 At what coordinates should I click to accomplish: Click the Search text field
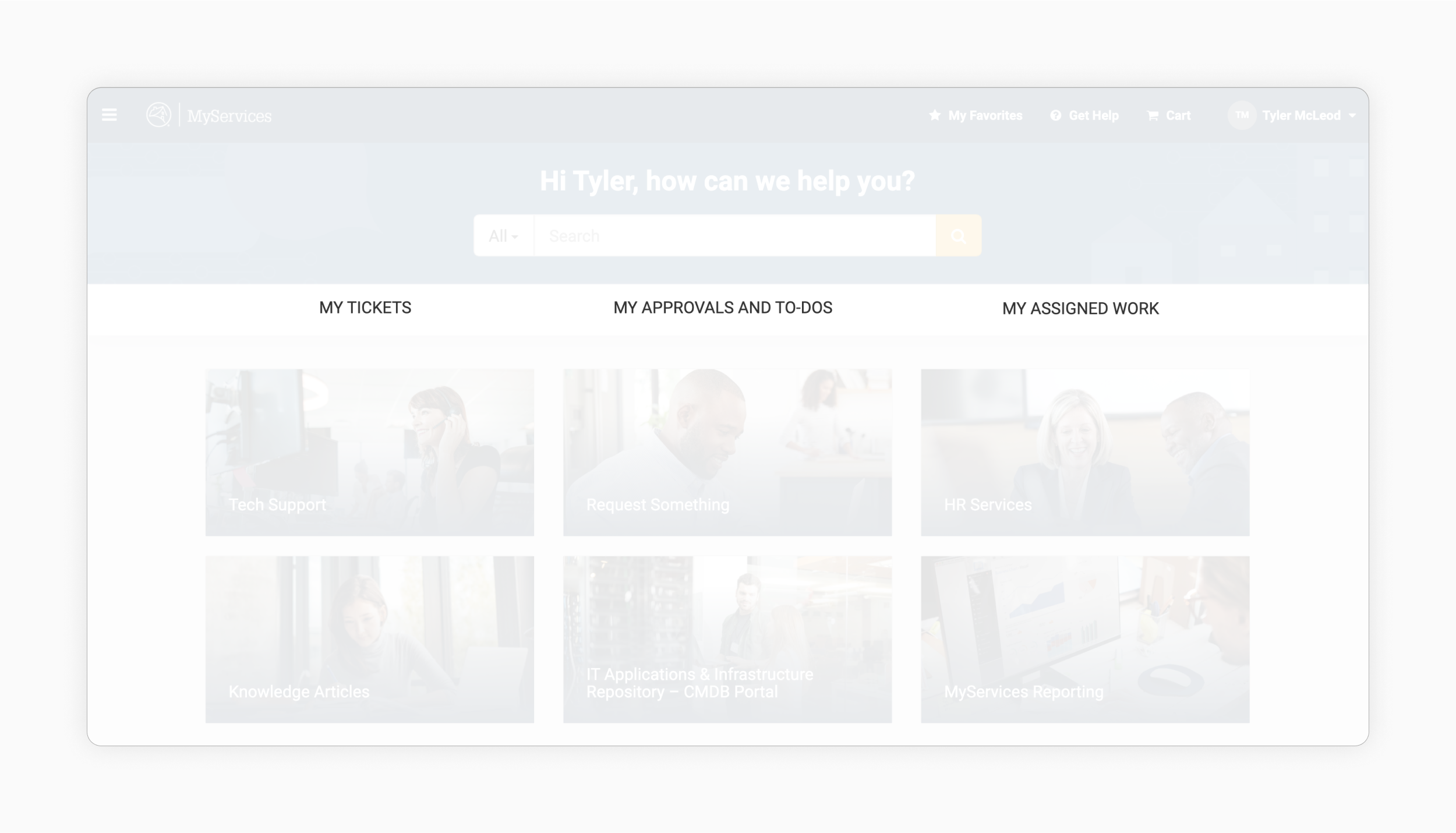[734, 236]
